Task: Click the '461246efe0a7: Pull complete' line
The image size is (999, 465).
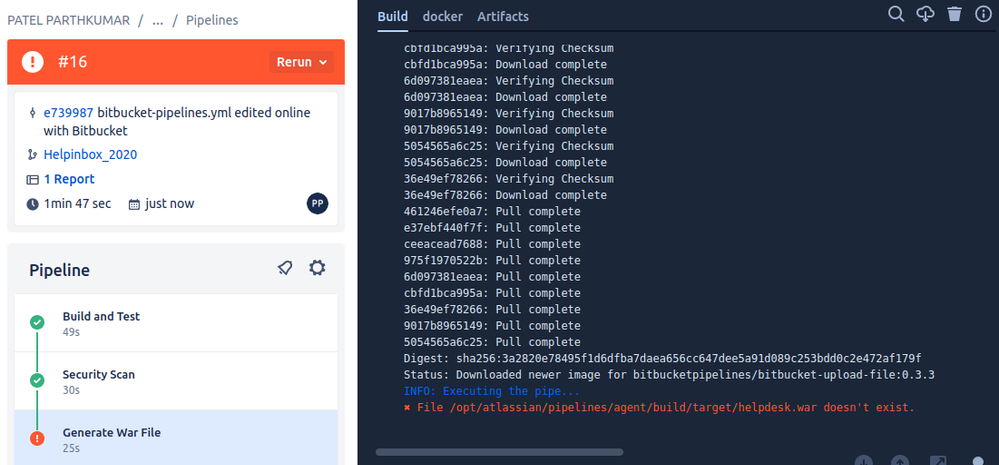Action: 492,211
